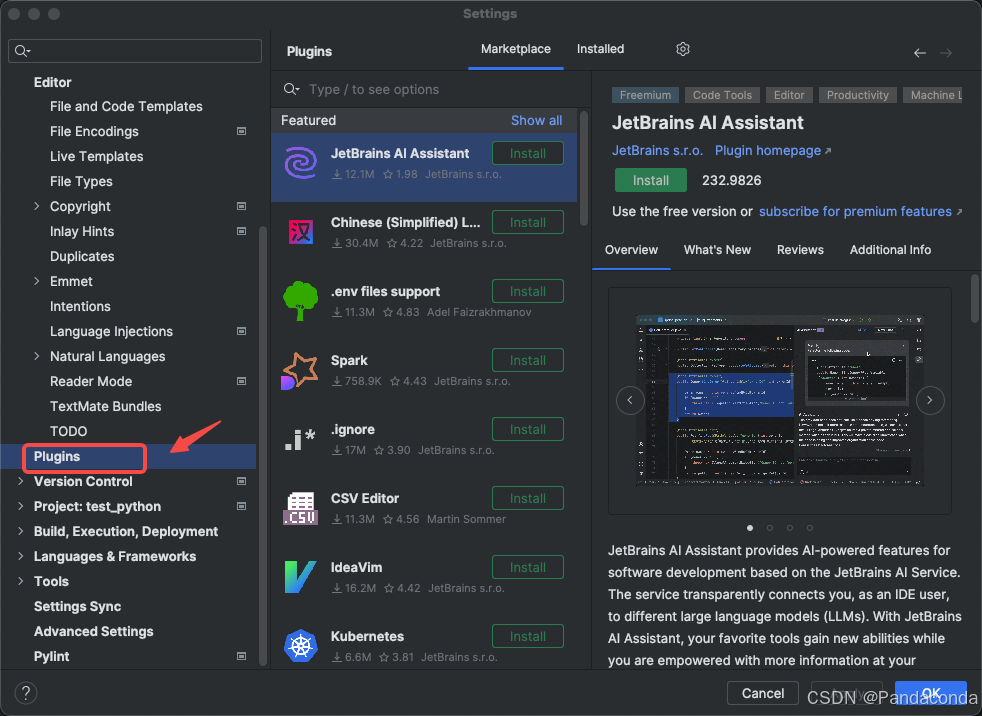The width and height of the screenshot is (982, 716).
Task: Open the Additional Info tab
Action: click(890, 250)
